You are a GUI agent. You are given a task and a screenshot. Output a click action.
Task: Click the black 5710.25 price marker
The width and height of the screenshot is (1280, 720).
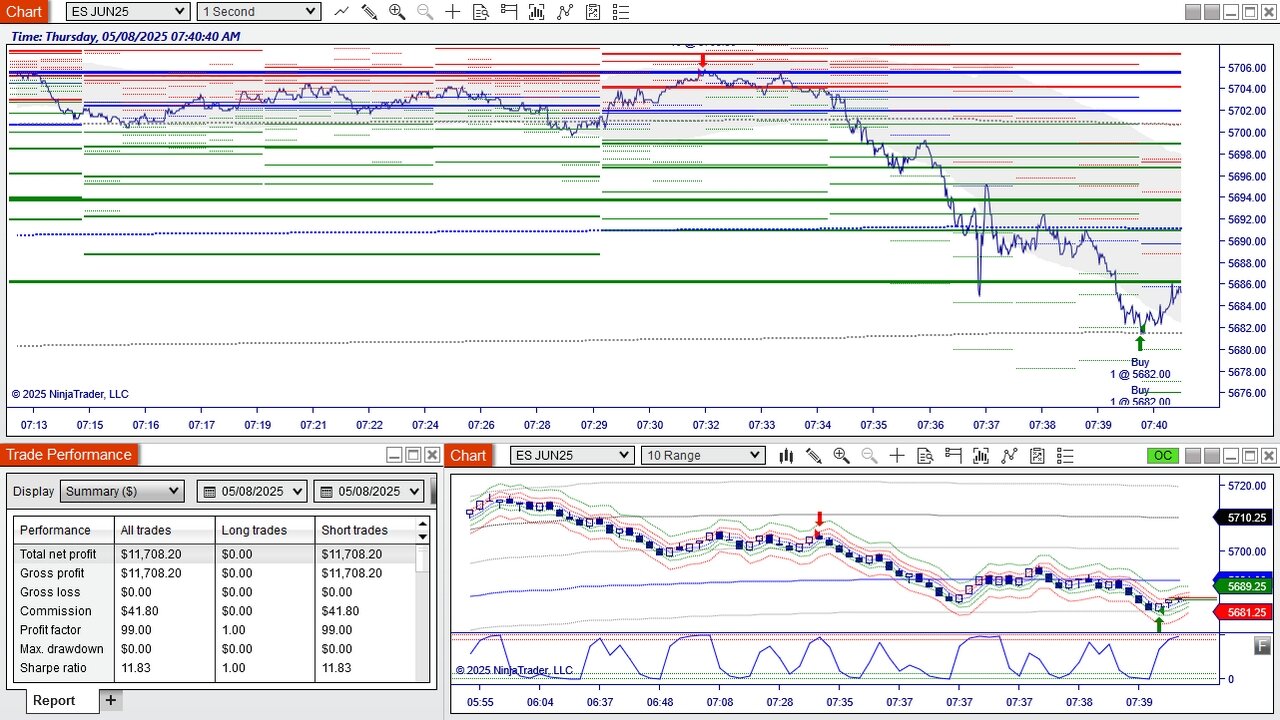[1241, 518]
